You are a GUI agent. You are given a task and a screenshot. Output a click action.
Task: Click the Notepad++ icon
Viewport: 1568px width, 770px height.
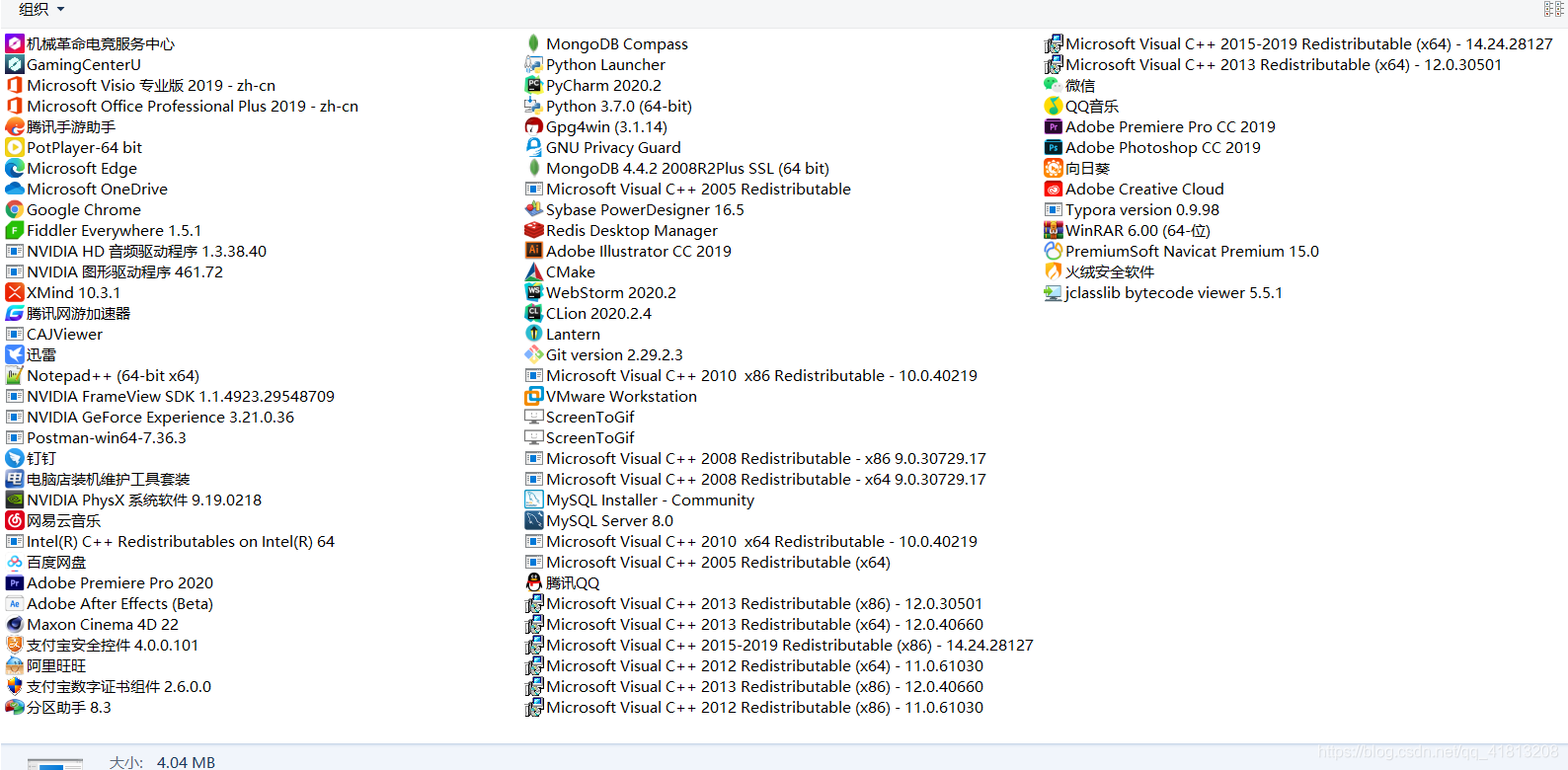click(15, 375)
